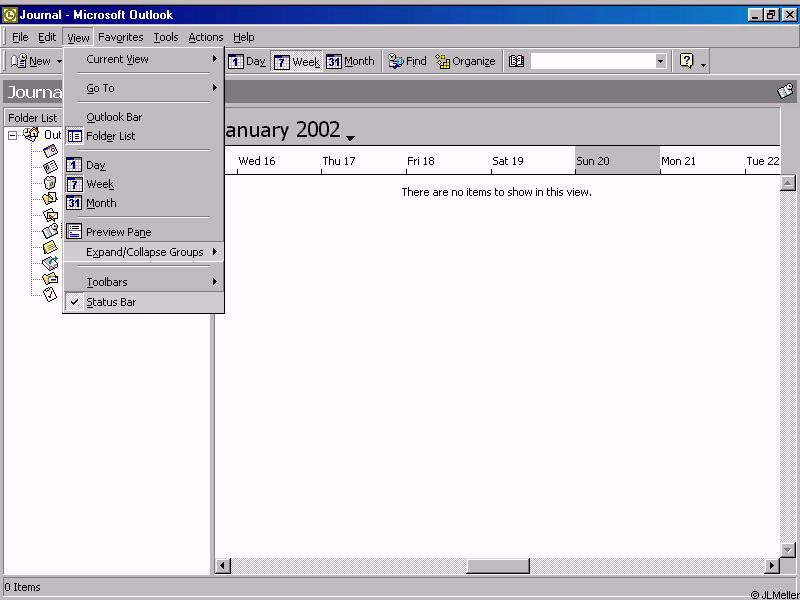Click the horizontal scrollbar right arrow
The image size is (800, 600).
point(772,565)
